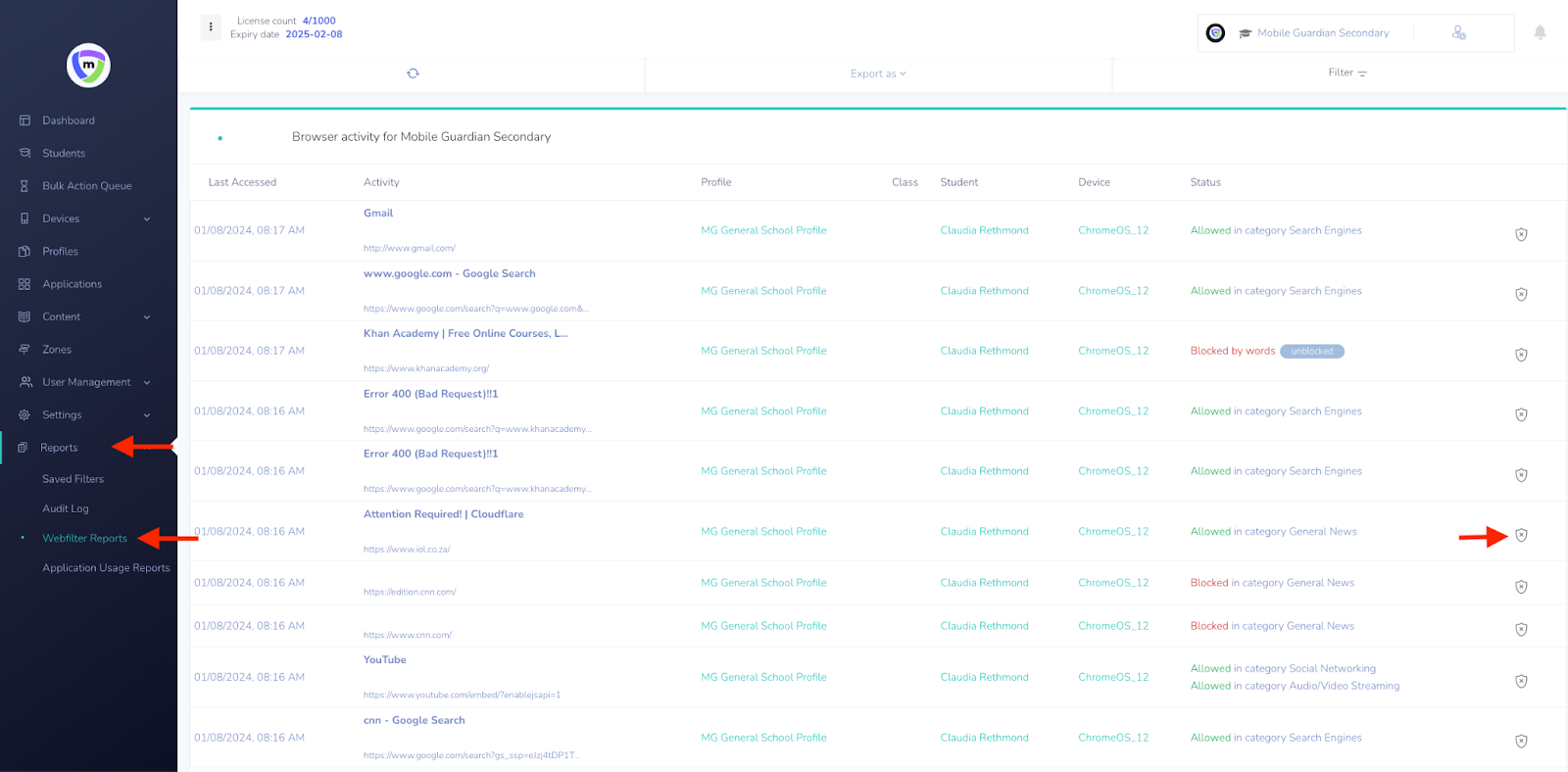The image size is (1568, 772).
Task: Open Application Usage Reports
Action: click(106, 568)
